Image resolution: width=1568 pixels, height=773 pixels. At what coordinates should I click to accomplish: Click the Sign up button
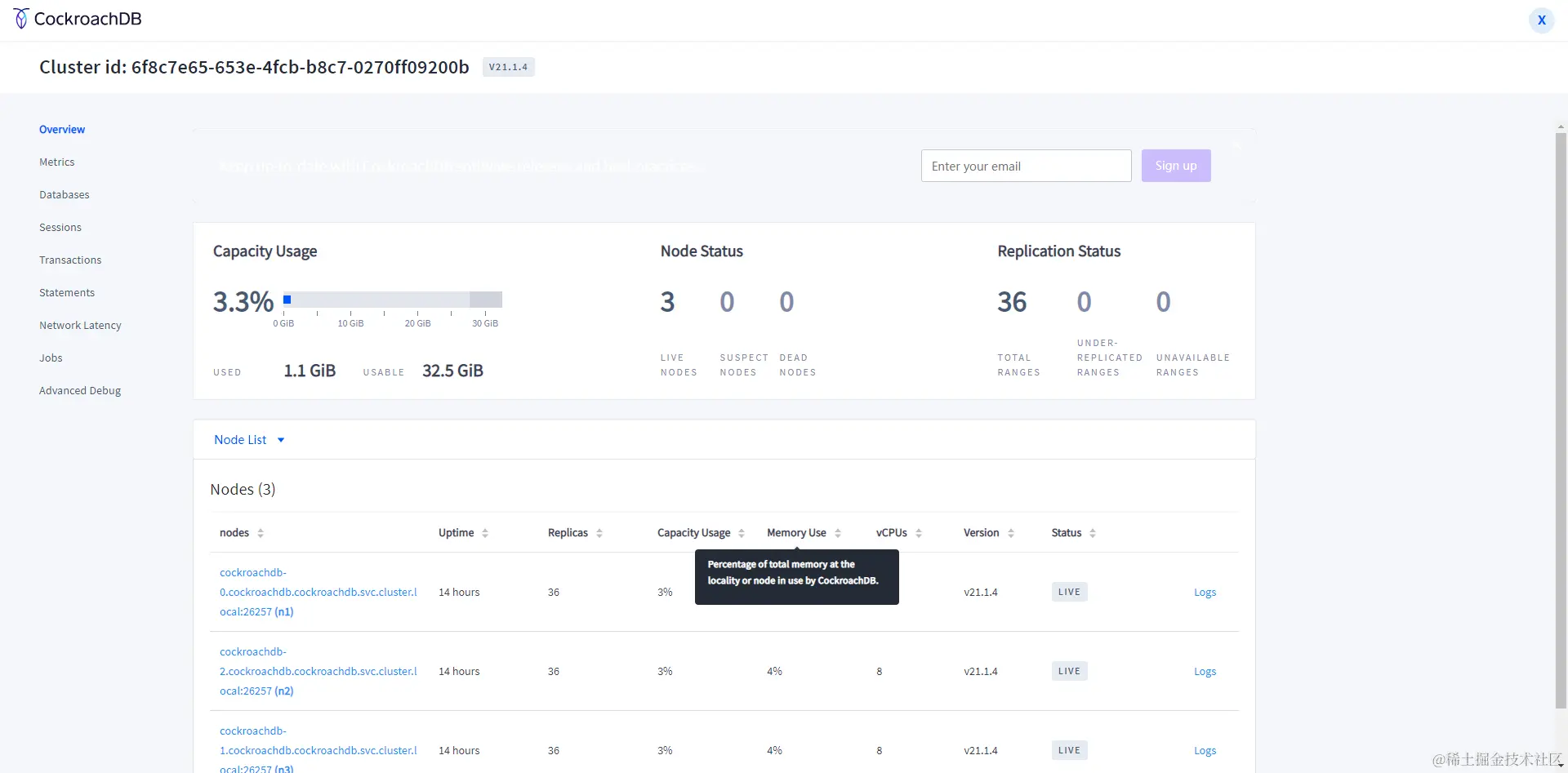1176,166
